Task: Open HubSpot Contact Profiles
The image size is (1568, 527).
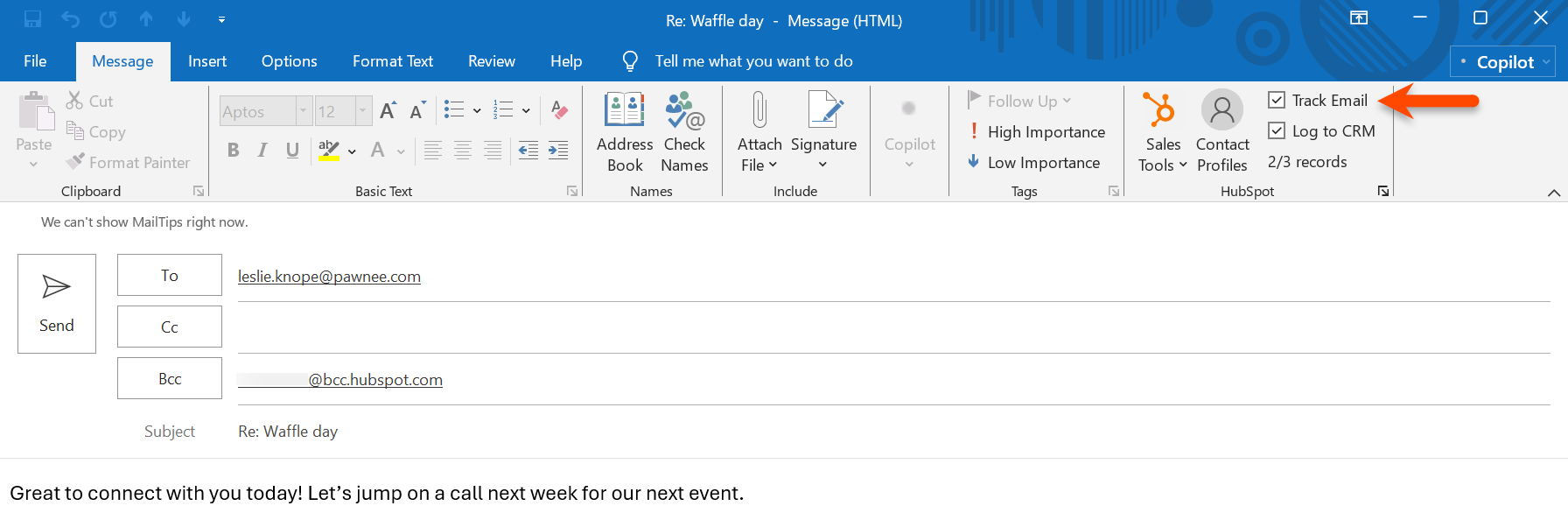Action: coord(1221,132)
